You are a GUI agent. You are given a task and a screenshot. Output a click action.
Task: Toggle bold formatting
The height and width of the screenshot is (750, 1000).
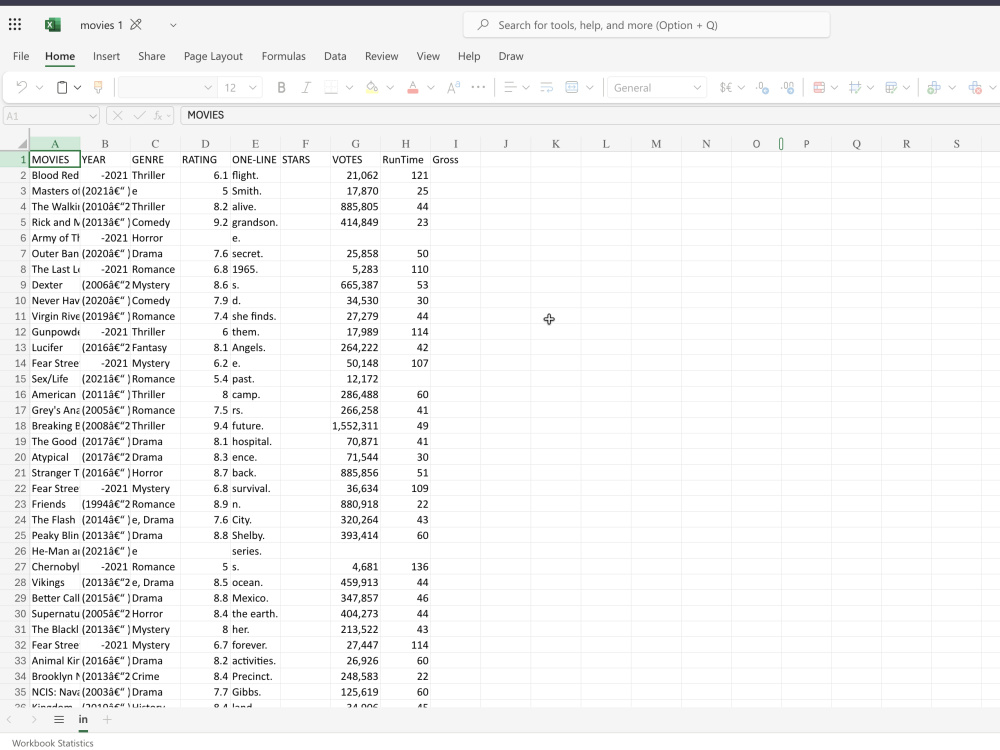(x=281, y=87)
